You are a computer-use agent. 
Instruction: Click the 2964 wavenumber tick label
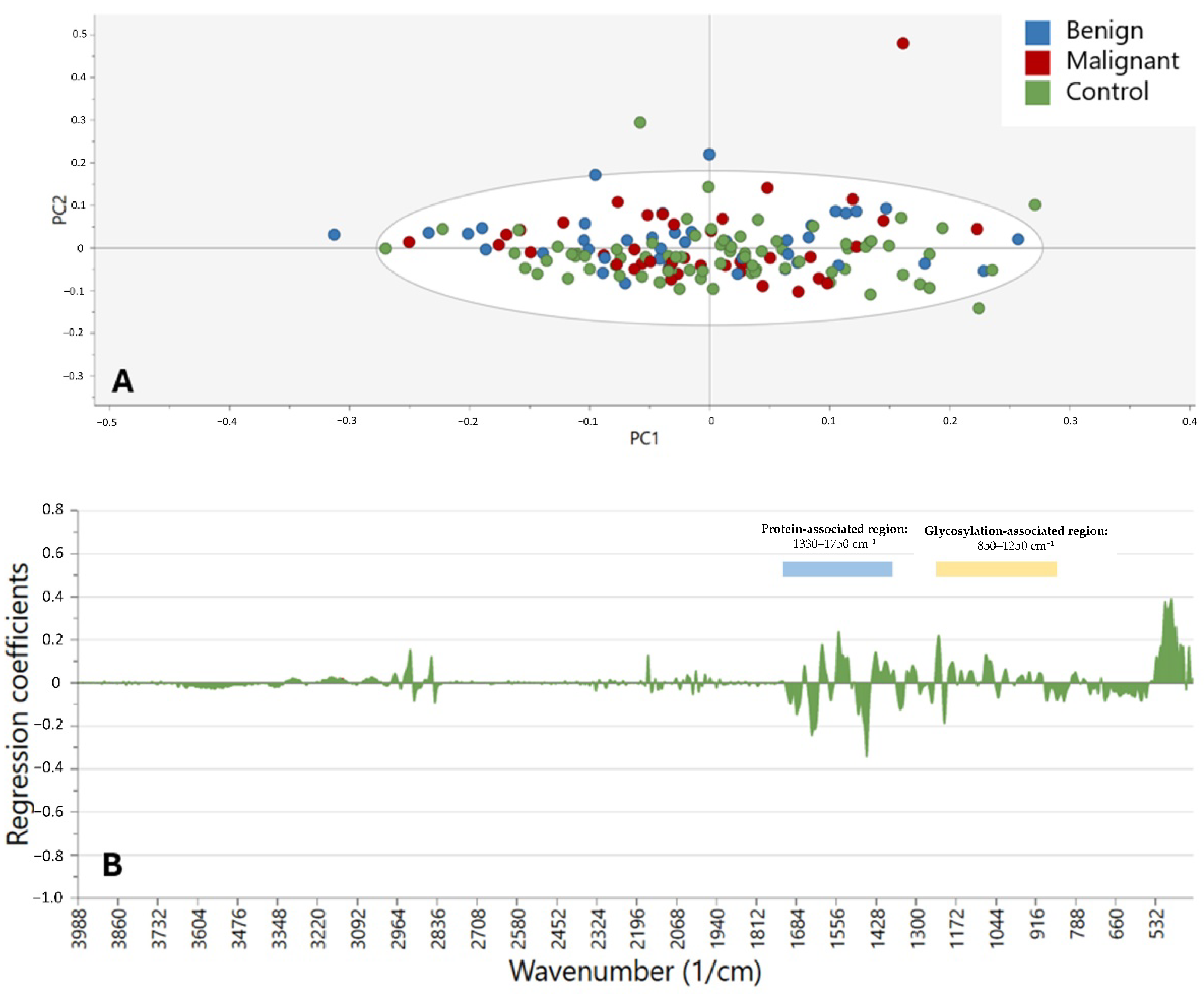[398, 928]
